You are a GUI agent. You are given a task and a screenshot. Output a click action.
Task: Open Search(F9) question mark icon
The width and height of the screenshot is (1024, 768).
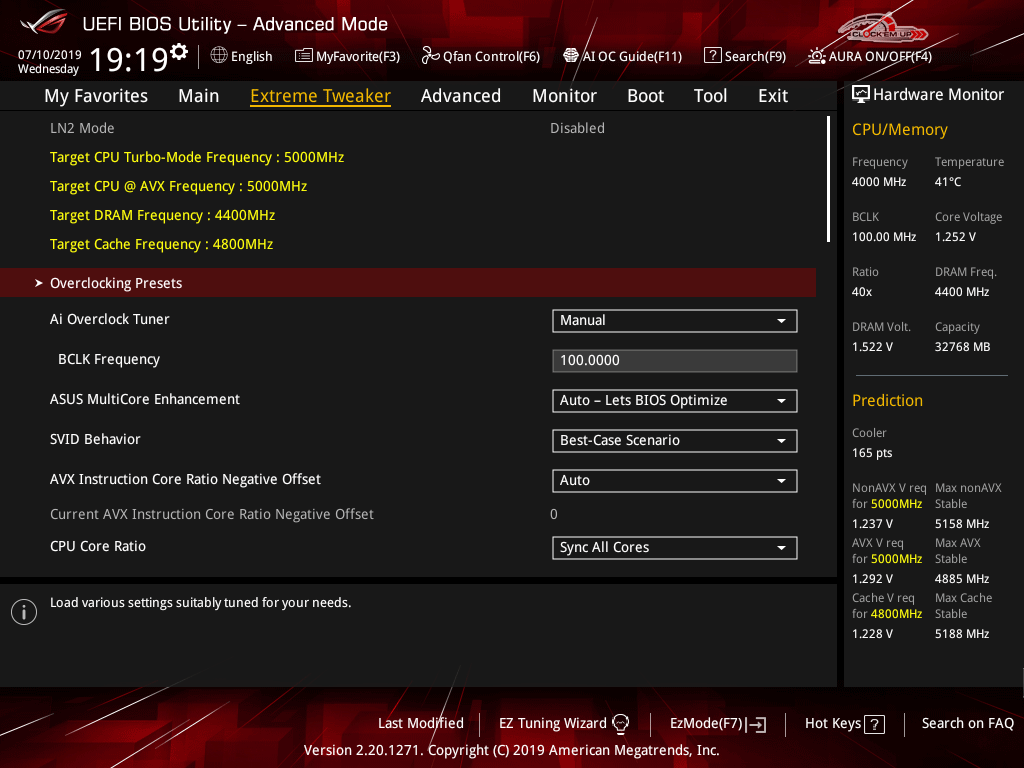point(712,56)
